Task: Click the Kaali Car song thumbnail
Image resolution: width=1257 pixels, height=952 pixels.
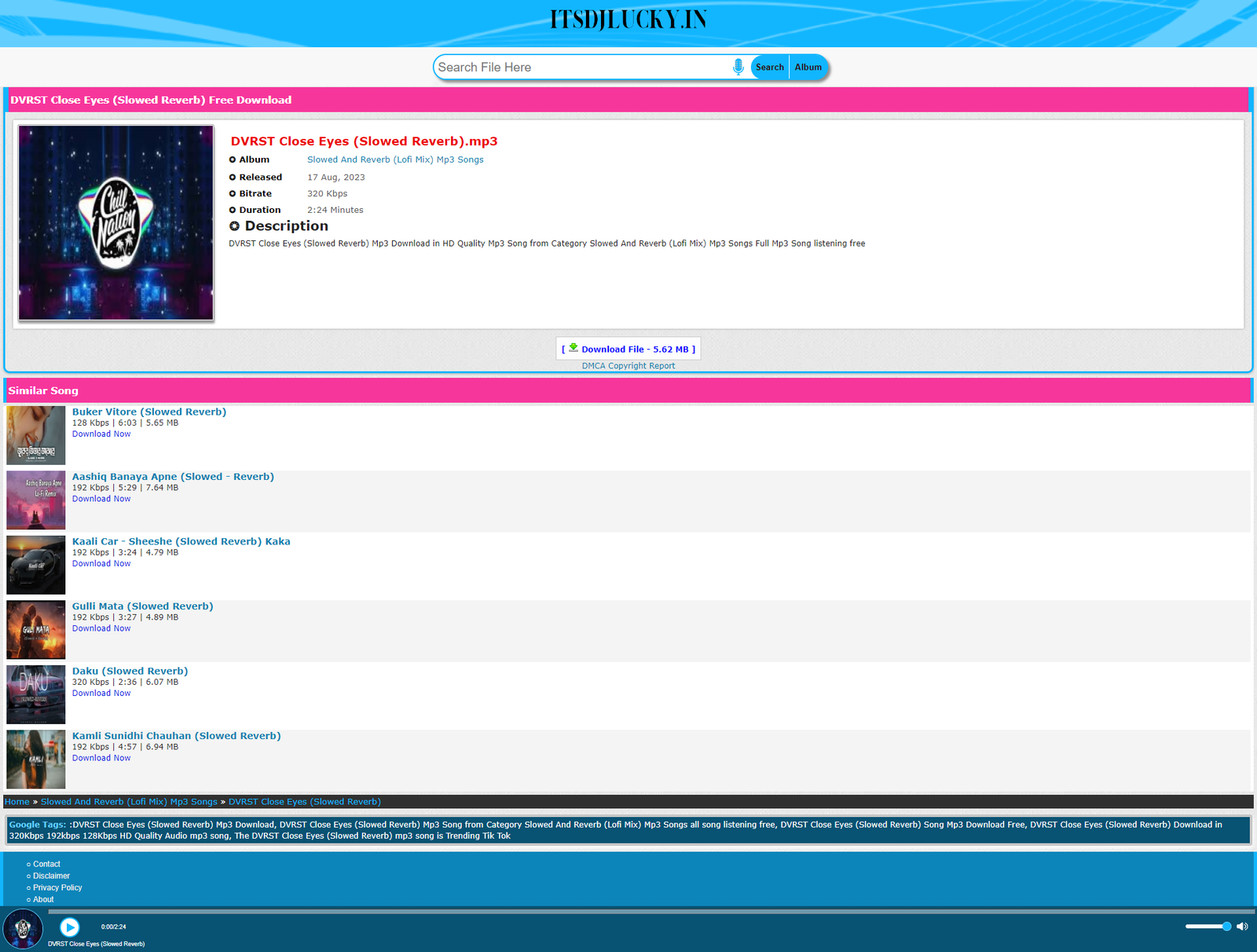Action: pos(36,565)
